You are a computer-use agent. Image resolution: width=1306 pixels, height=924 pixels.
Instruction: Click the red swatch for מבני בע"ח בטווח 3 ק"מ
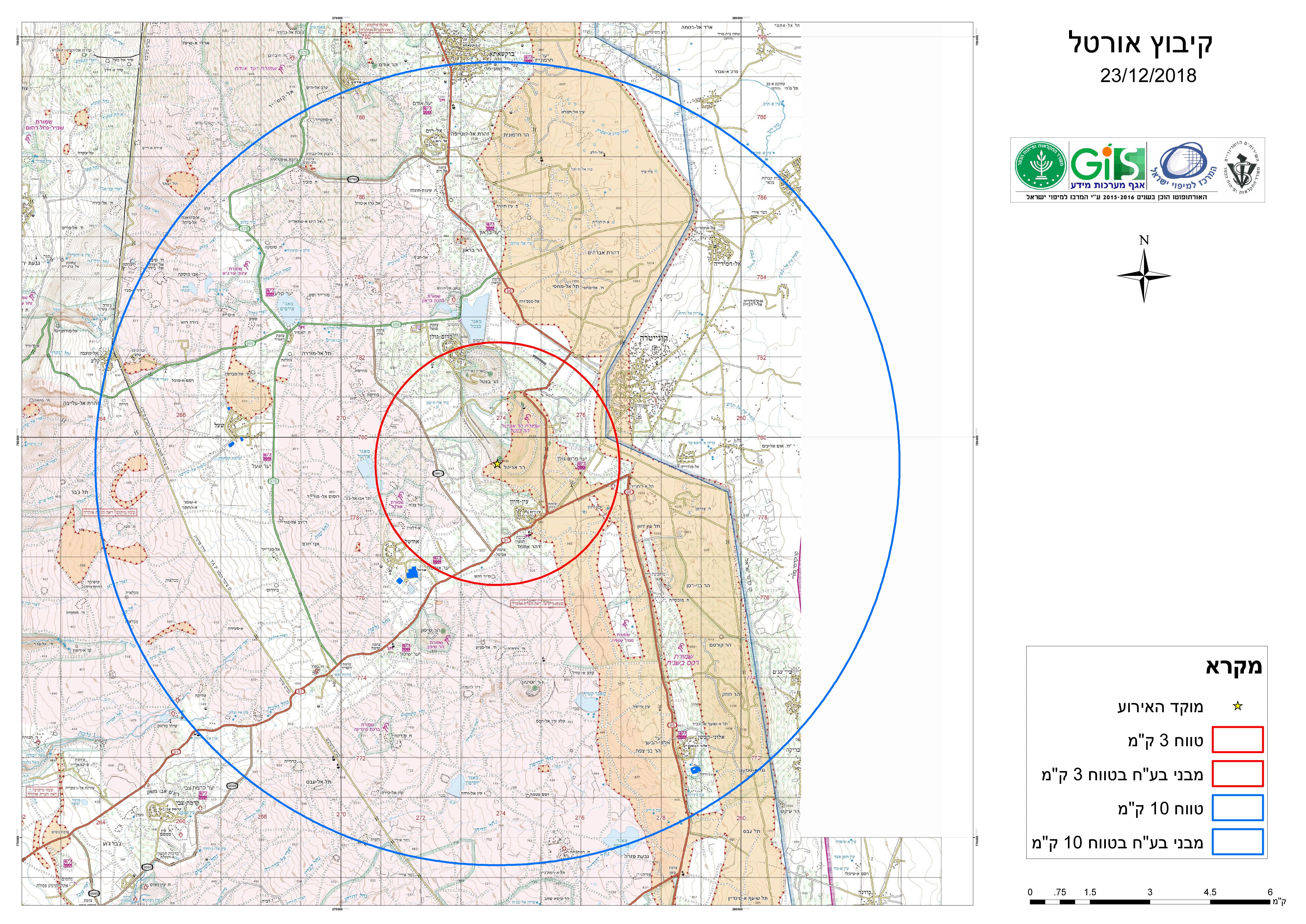pyautogui.click(x=1238, y=774)
